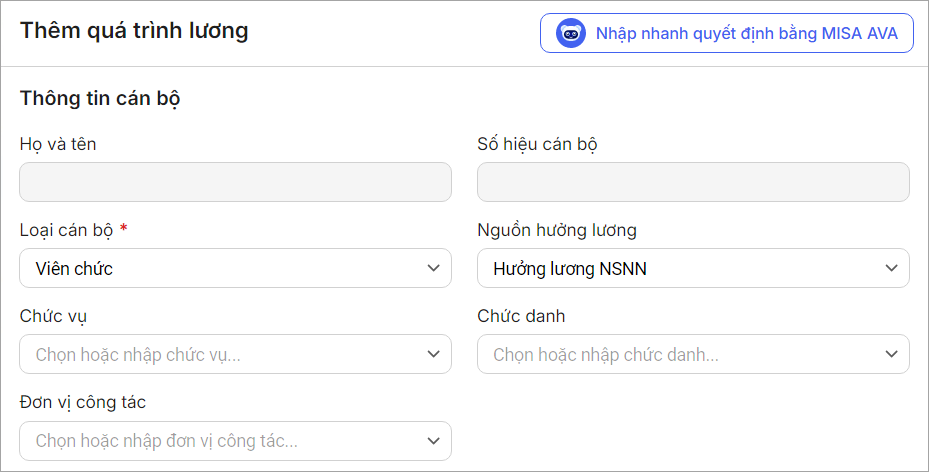The image size is (929, 472).
Task: Click the Thông tin cán bộ section heading
Action: click(x=100, y=99)
